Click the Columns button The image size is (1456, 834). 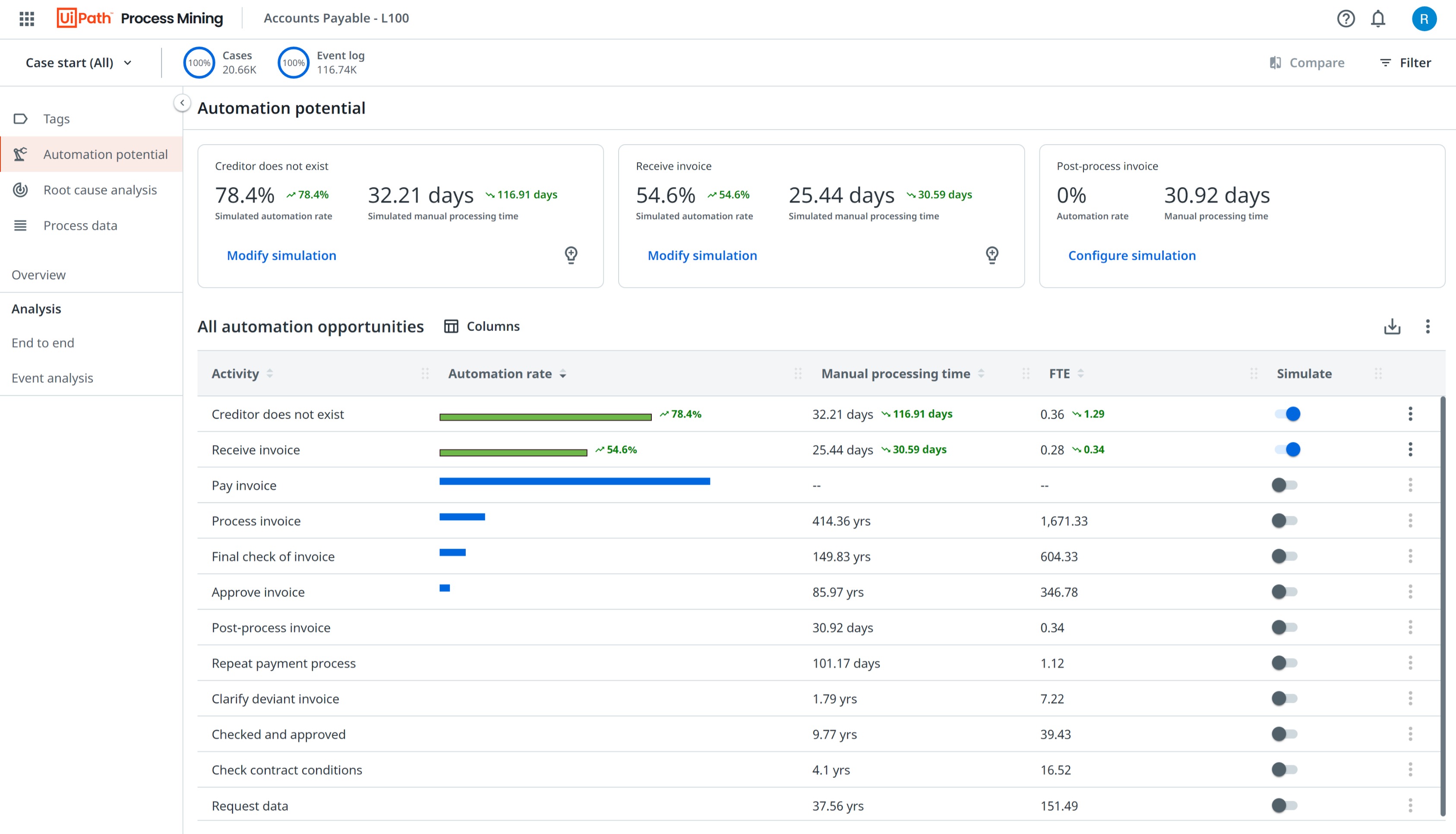click(482, 326)
